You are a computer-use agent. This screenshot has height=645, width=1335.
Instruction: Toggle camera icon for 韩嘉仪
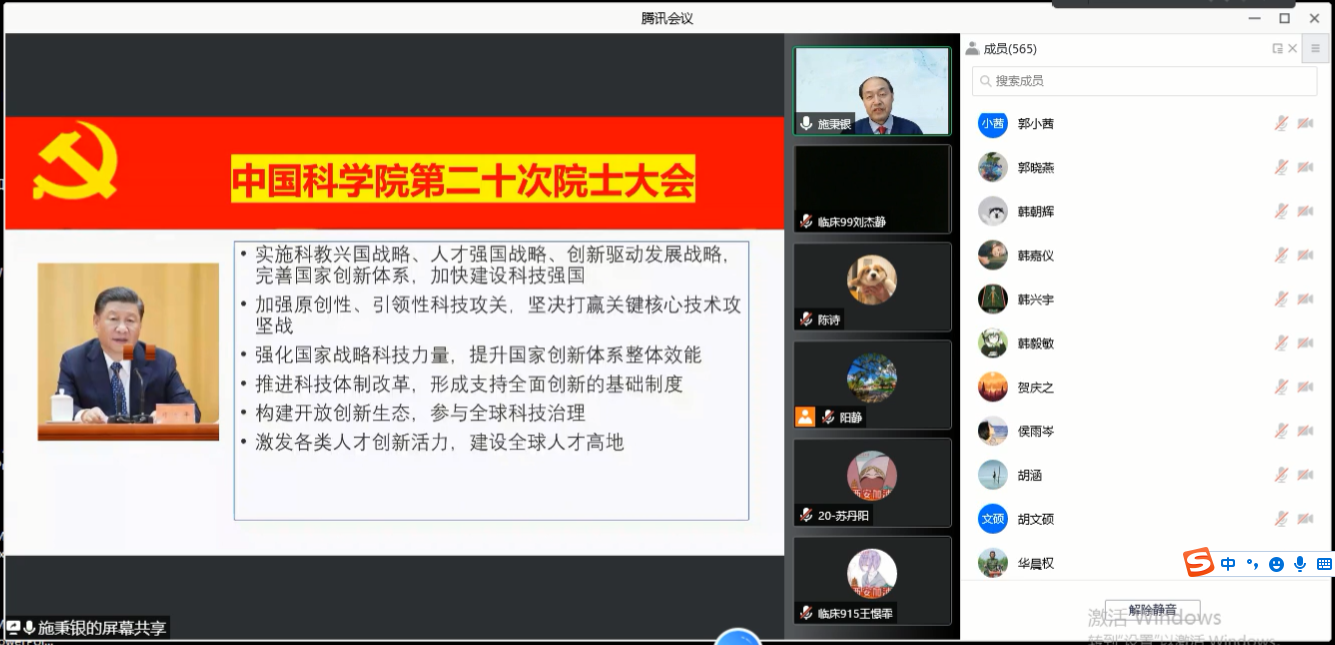point(1305,256)
